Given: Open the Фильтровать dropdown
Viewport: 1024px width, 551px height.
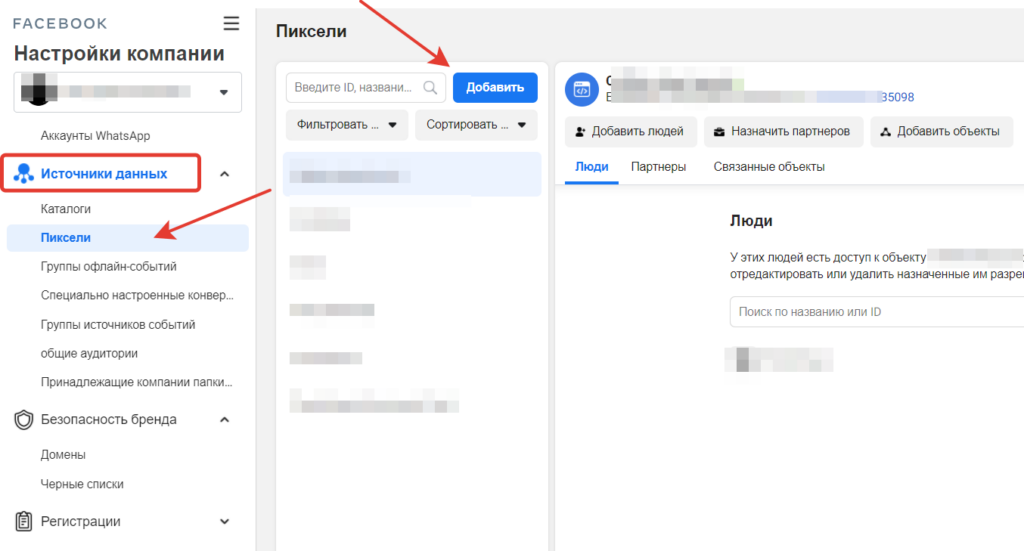Looking at the screenshot, I should coord(347,125).
